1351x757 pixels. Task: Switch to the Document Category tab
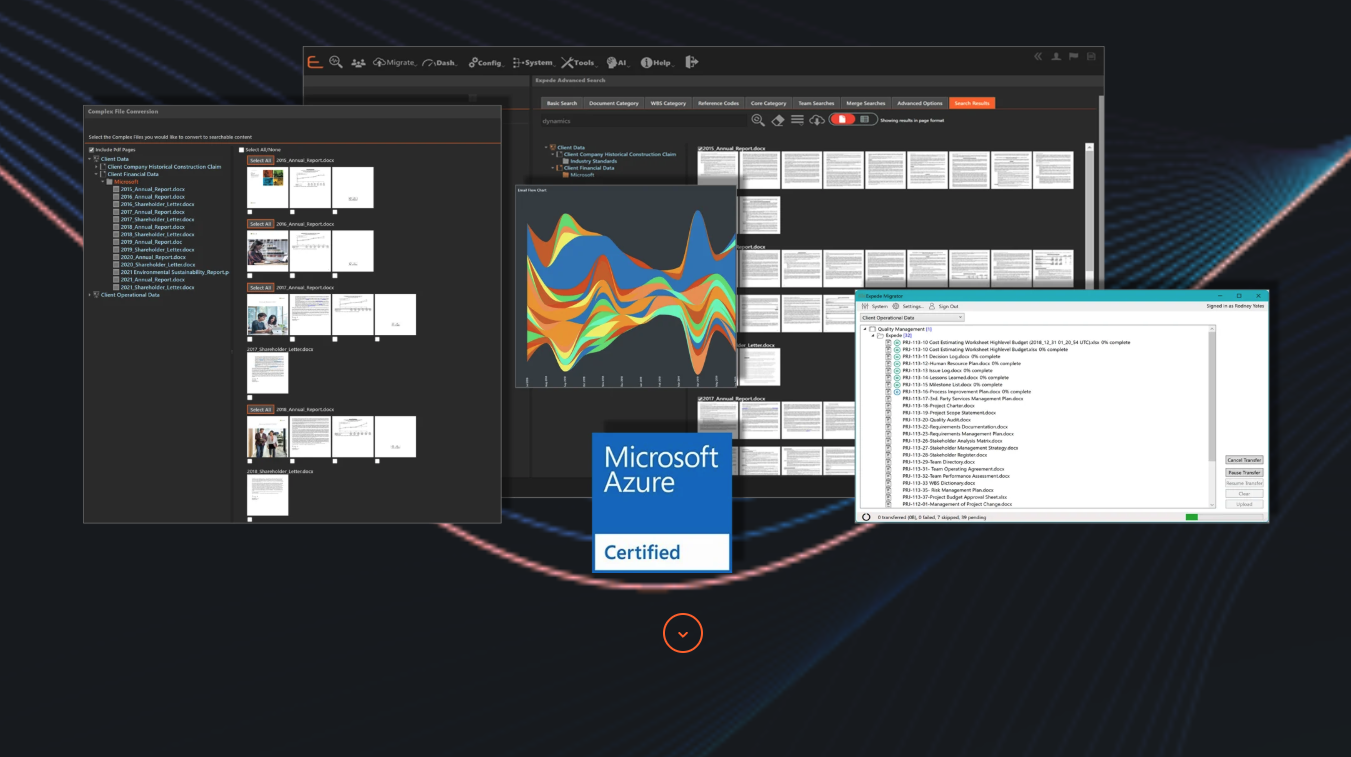(613, 103)
